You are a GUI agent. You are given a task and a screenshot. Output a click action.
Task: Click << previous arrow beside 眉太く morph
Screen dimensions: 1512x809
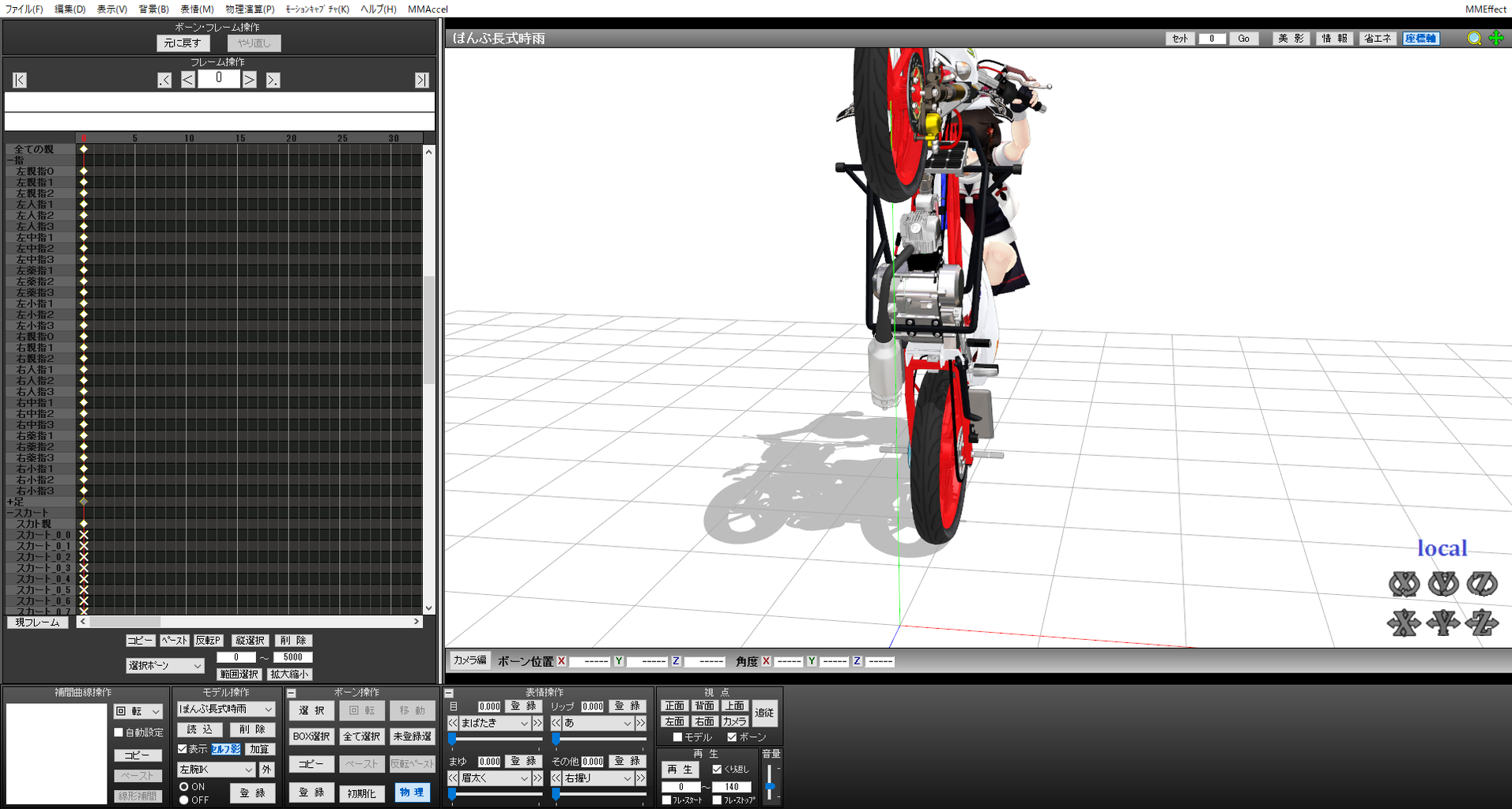[x=453, y=778]
